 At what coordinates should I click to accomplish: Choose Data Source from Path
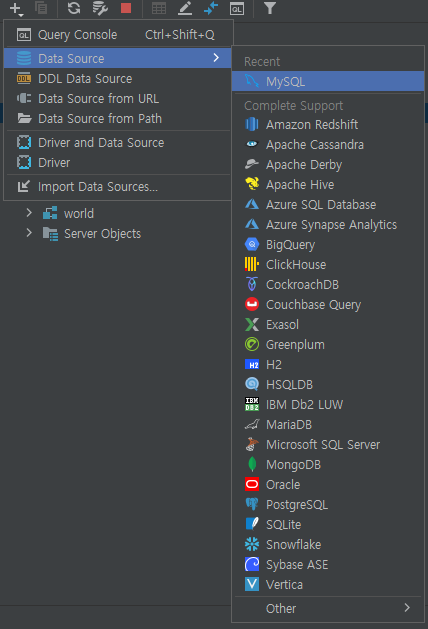click(118, 119)
